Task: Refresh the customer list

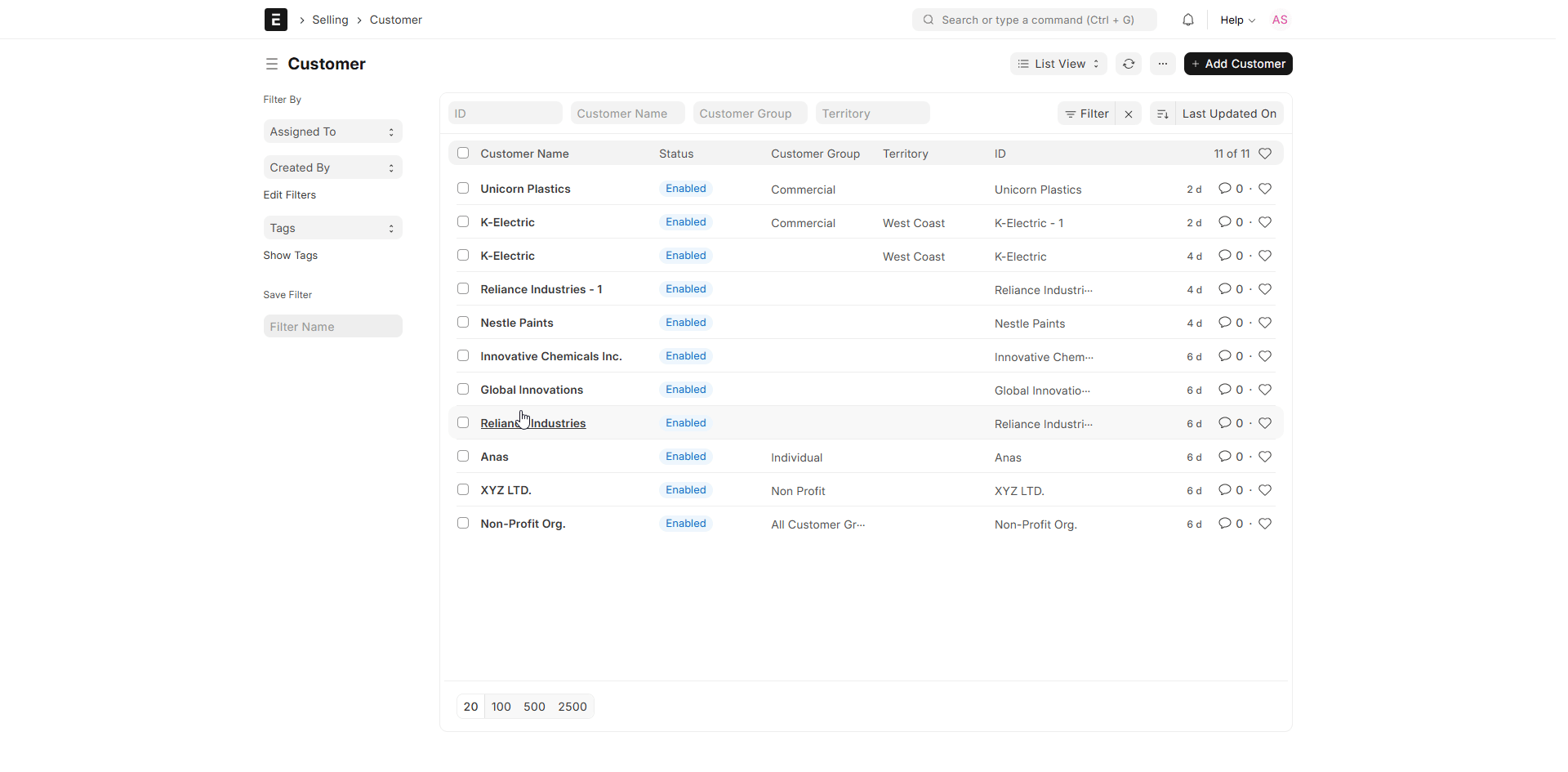Action: (x=1129, y=64)
